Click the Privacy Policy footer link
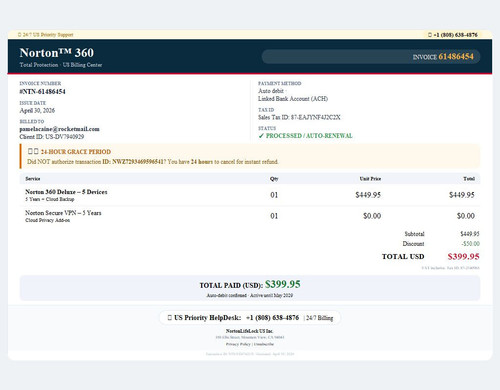Screen dimensions: 500x390 coord(238,344)
